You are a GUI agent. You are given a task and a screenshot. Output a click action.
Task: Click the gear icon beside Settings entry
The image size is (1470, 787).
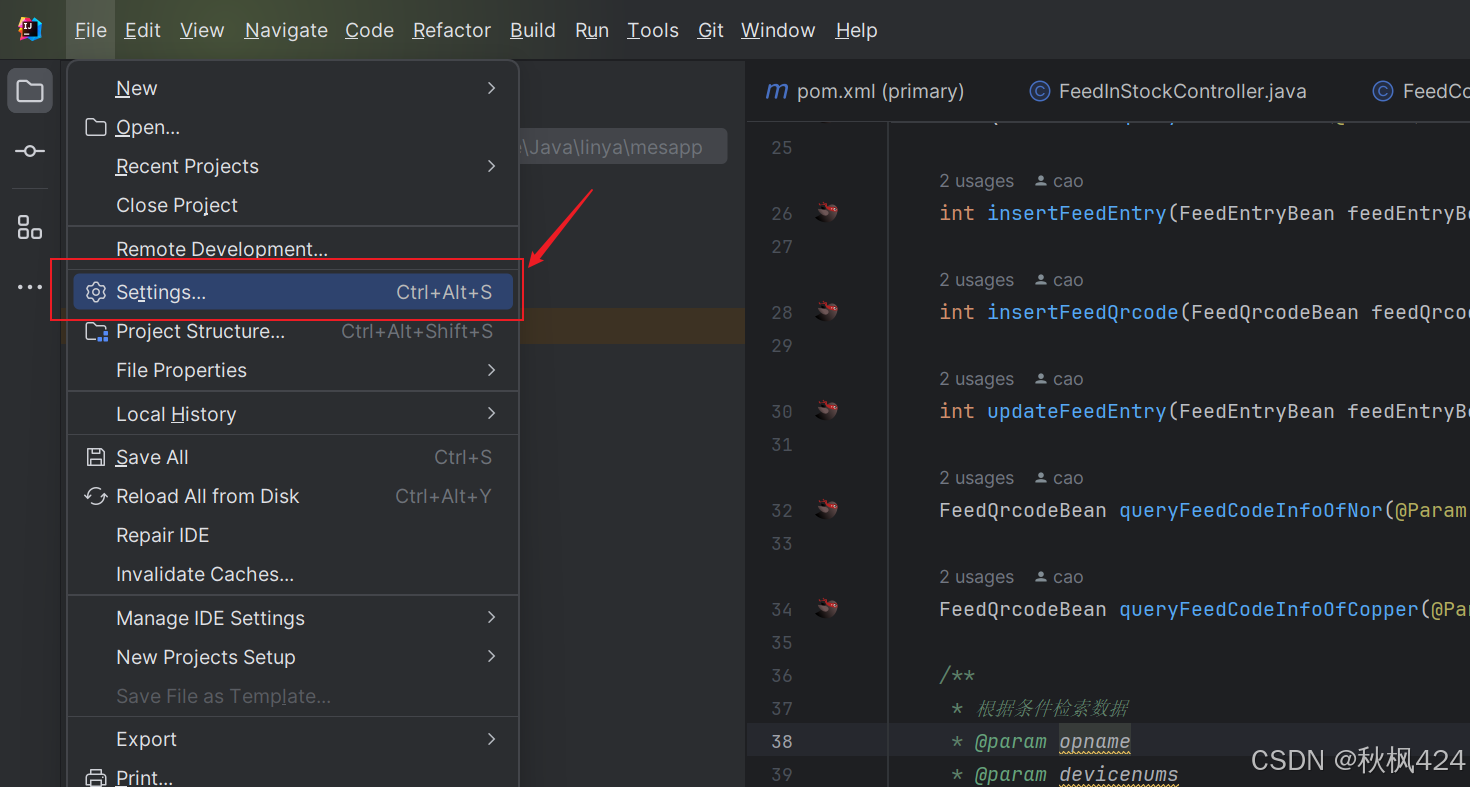95,292
